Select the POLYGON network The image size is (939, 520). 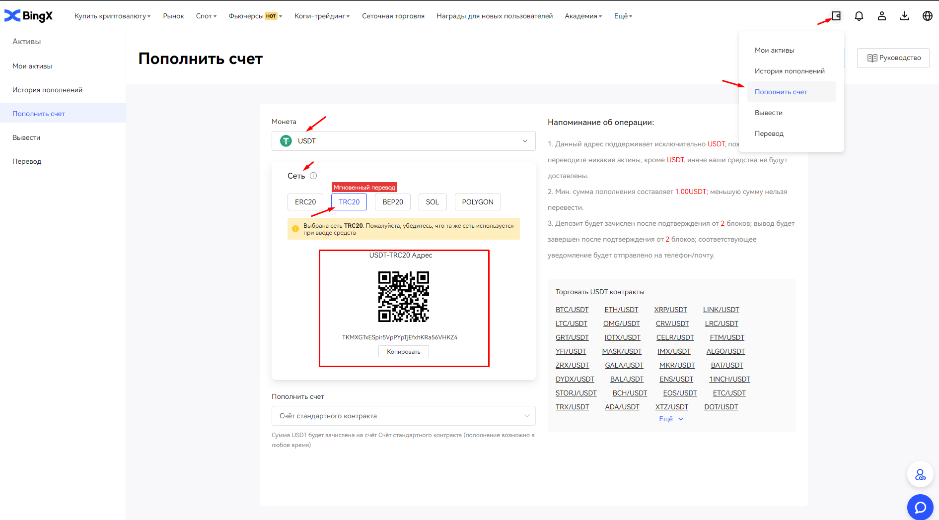point(478,202)
